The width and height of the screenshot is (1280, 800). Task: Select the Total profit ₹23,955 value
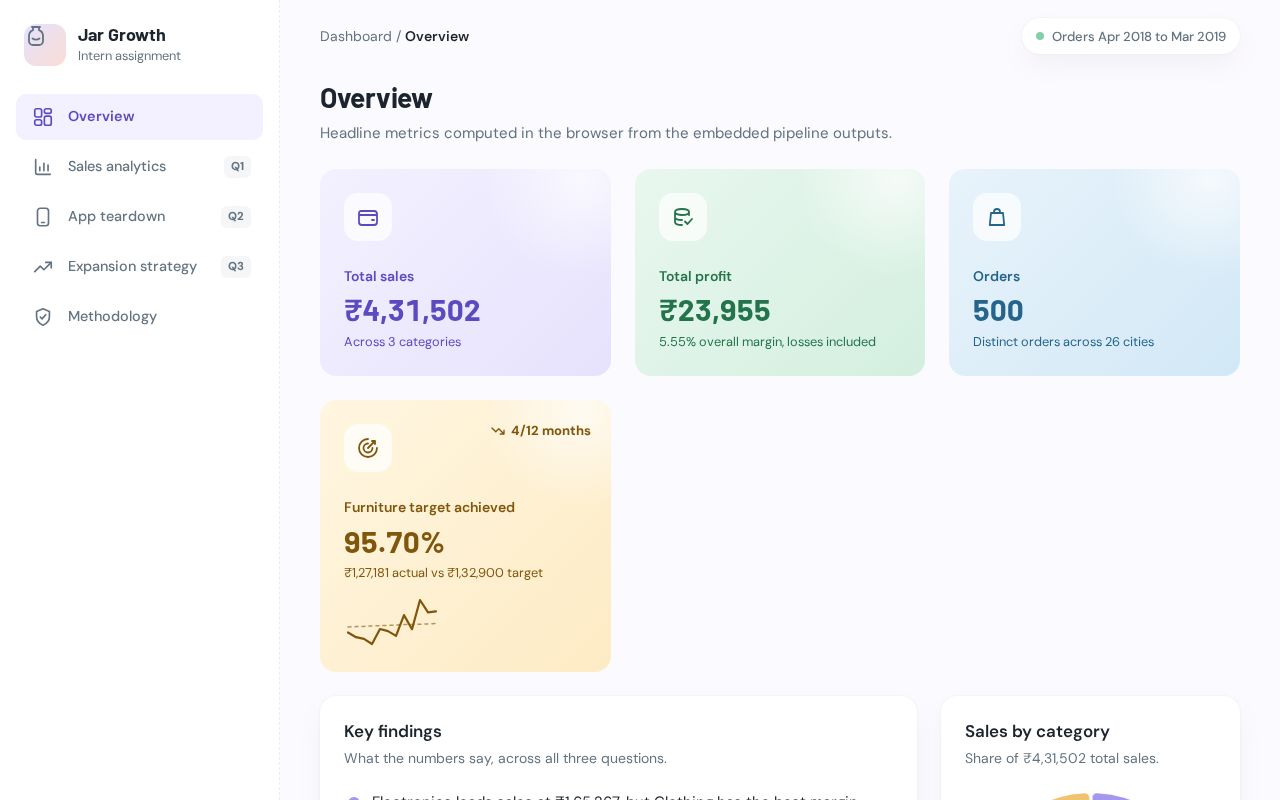click(x=715, y=311)
